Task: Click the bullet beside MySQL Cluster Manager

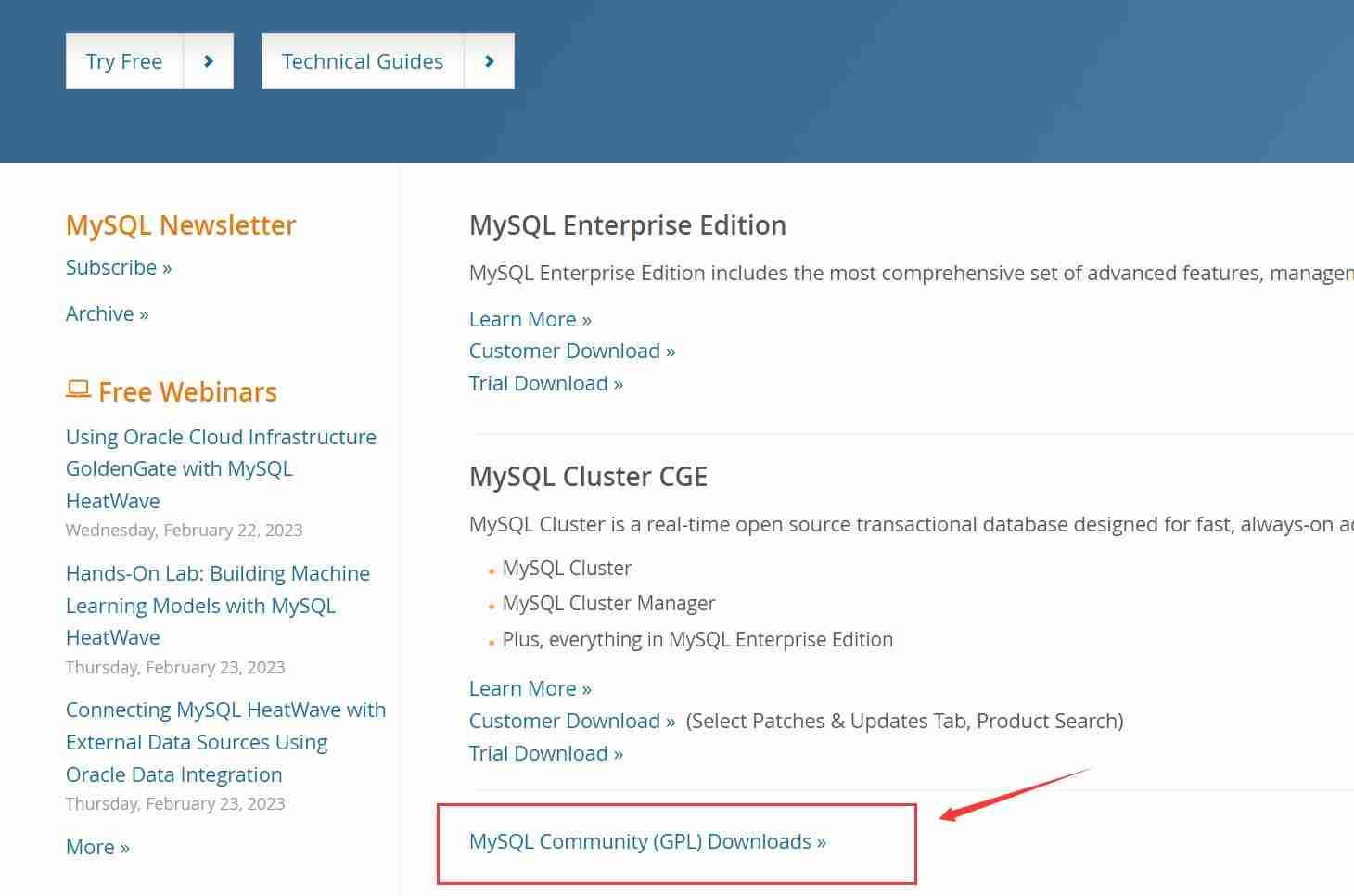Action: pyautogui.click(x=492, y=605)
